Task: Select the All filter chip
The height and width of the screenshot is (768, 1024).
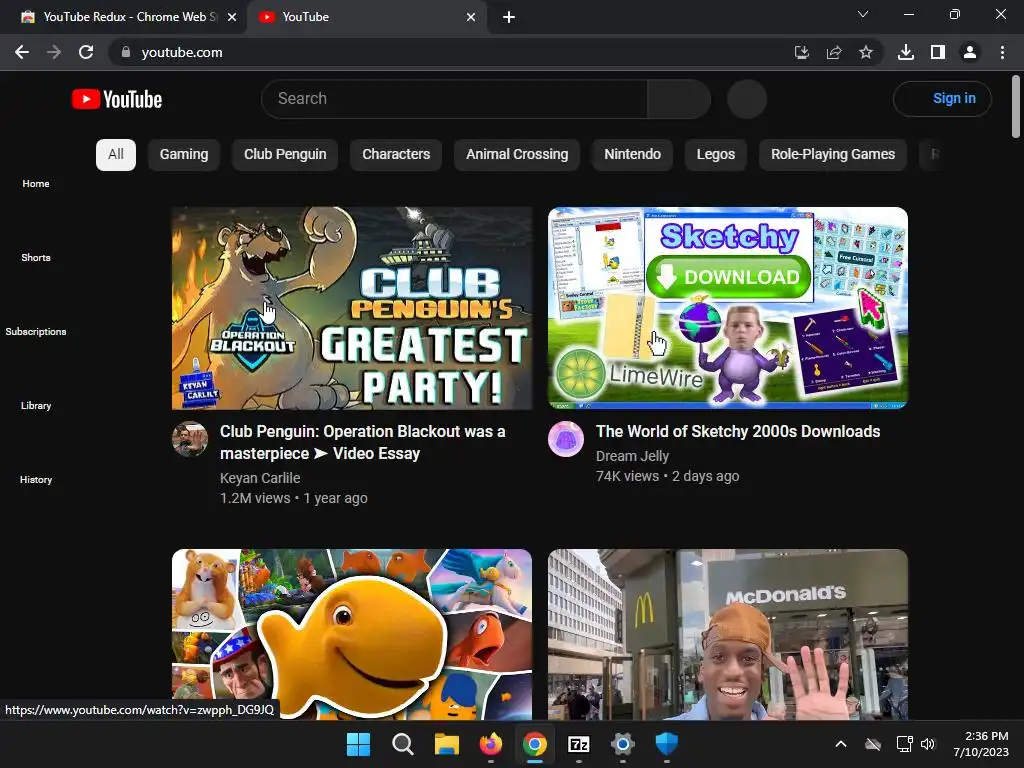Action: point(116,155)
